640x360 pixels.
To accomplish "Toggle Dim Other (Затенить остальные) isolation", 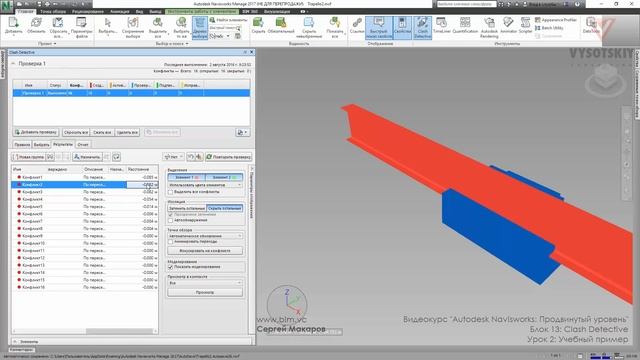I will point(187,209).
